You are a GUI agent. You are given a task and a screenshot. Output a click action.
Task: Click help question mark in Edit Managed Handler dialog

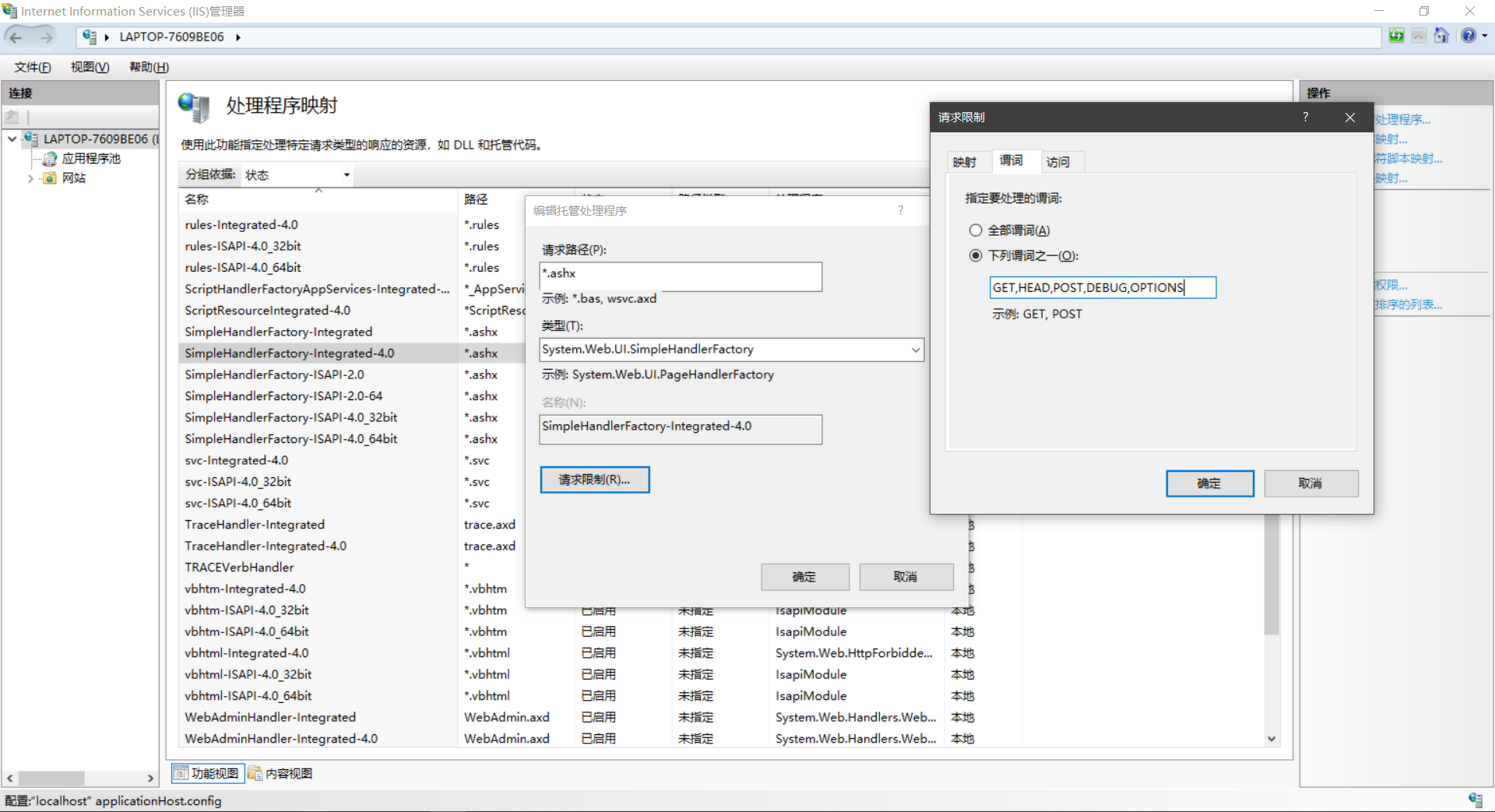[x=901, y=210]
